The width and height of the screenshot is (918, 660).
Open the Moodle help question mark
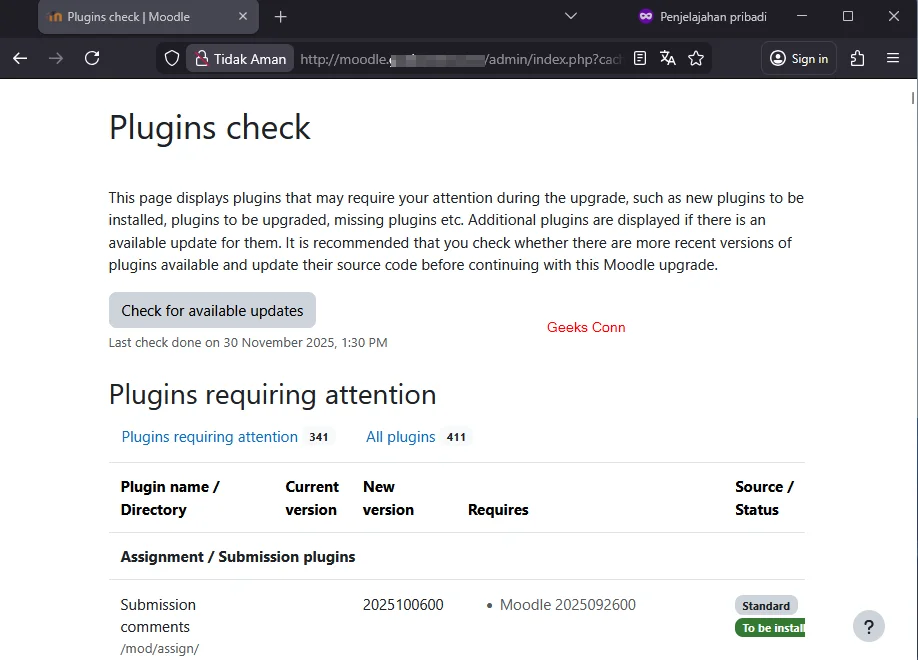point(868,626)
